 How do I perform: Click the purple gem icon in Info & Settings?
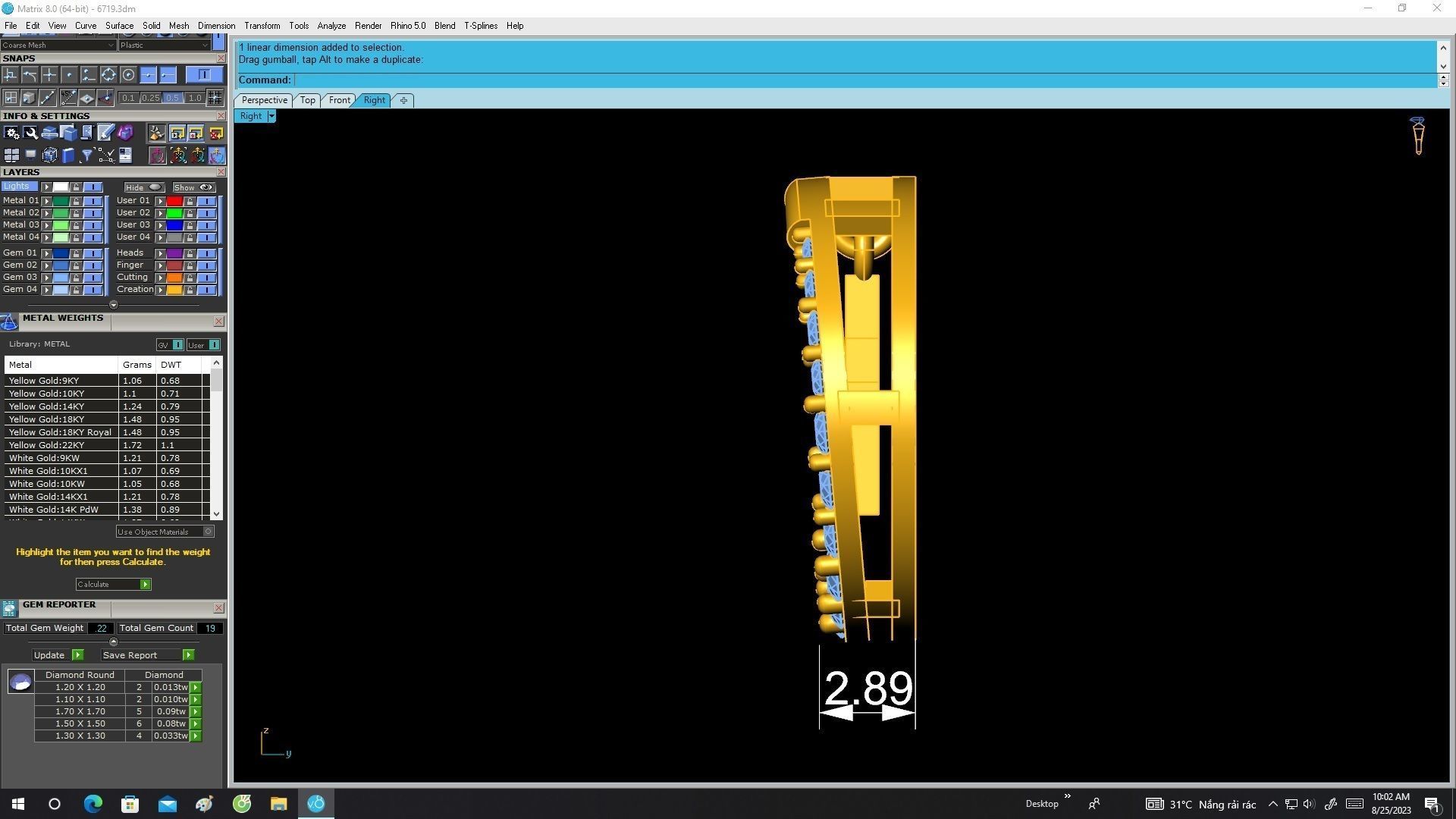coord(125,133)
